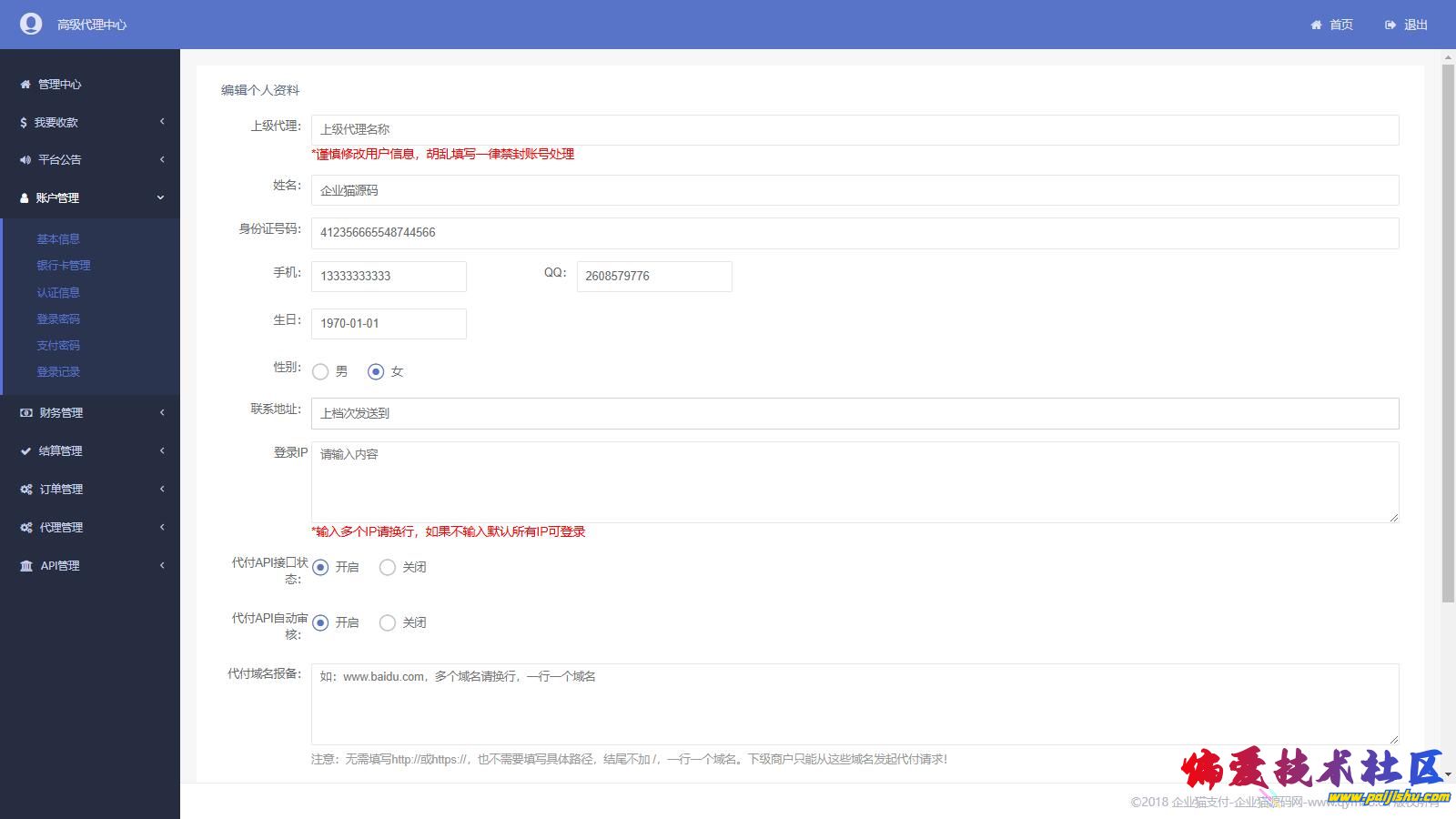Open 银行卡管理 in the sidebar submenu

[x=64, y=265]
